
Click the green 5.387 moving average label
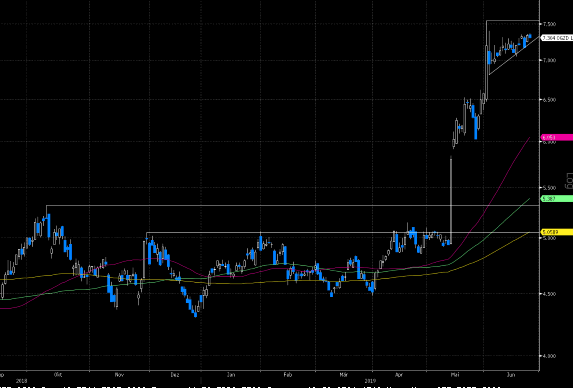(x=557, y=199)
